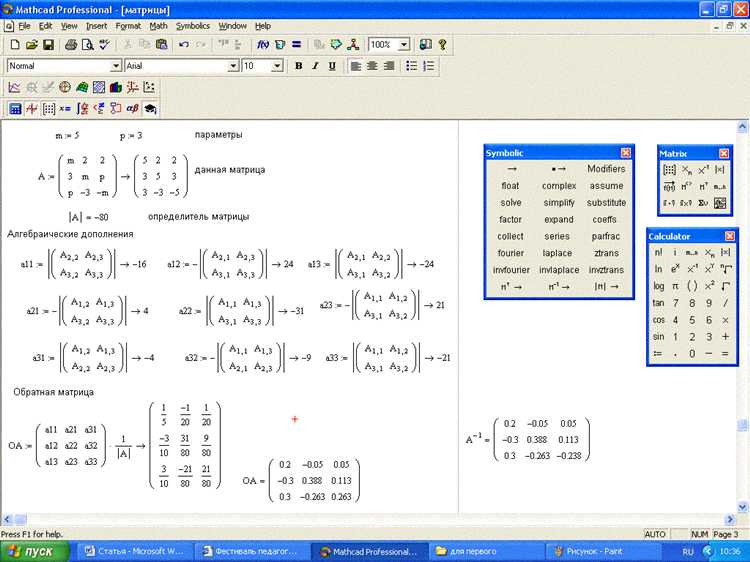The width and height of the screenshot is (750, 562).
Task: Open the Symbolics menu
Action: coord(192,25)
